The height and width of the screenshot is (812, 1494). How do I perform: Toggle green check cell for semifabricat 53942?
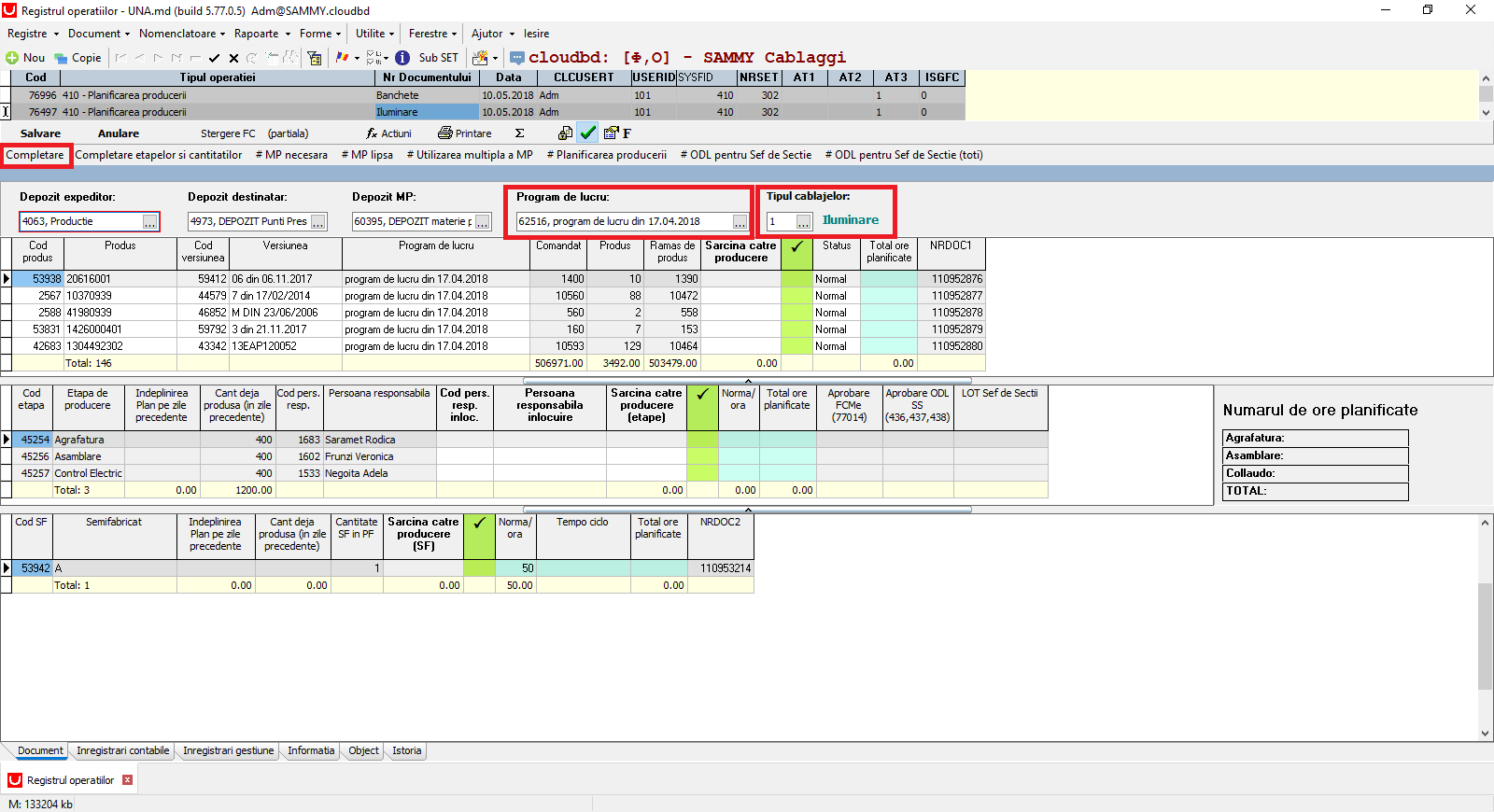479,568
